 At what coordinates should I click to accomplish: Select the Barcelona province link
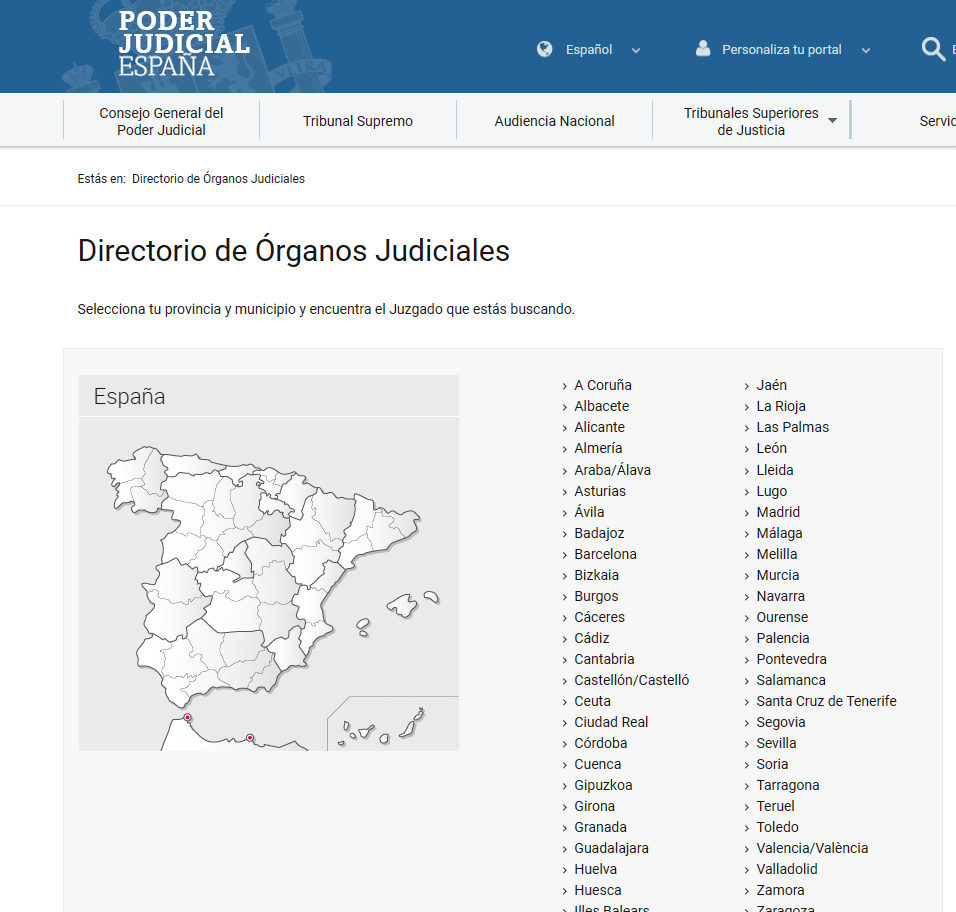605,554
